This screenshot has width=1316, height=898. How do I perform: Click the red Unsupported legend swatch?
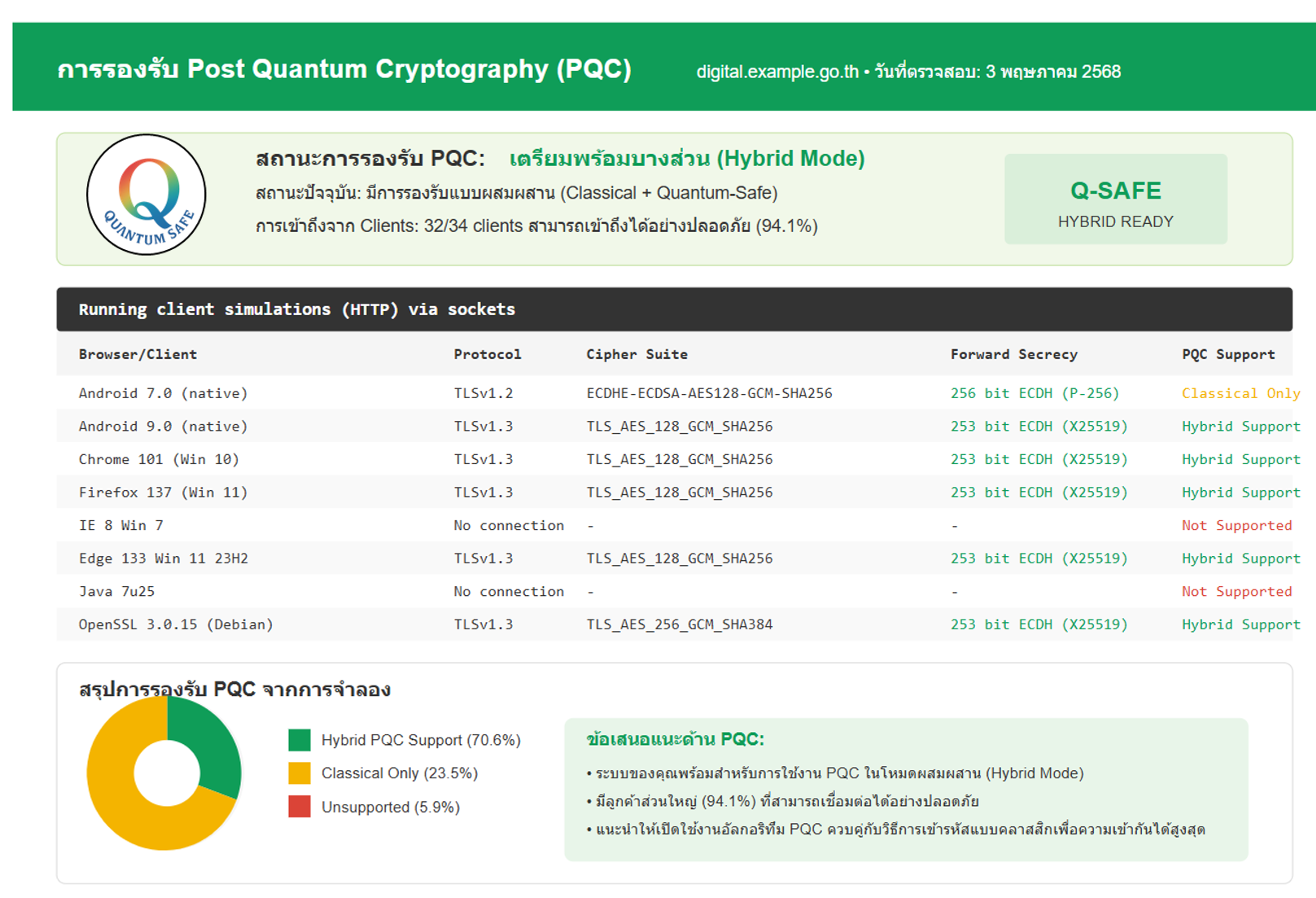pyautogui.click(x=299, y=807)
